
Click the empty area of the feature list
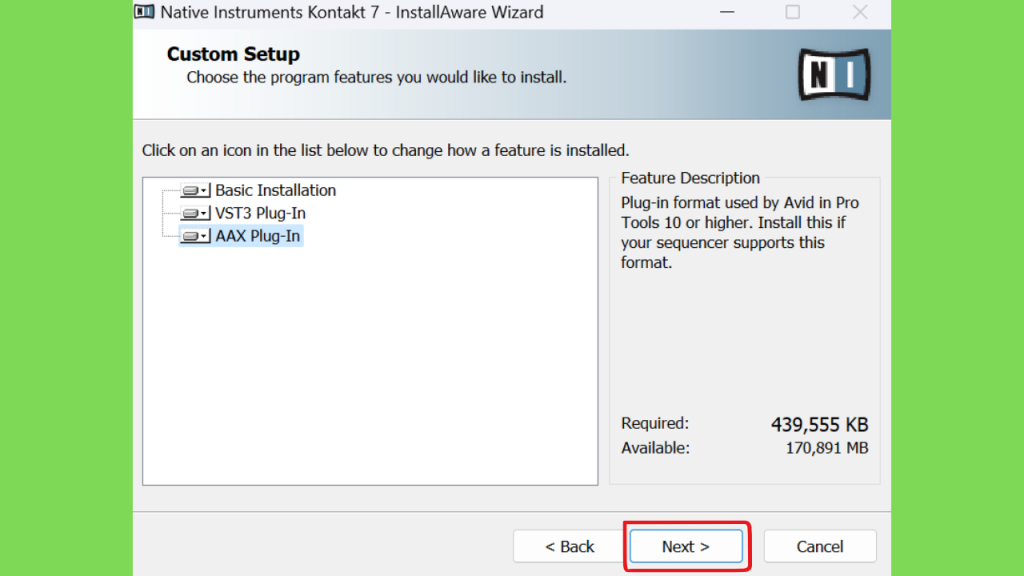[370, 380]
